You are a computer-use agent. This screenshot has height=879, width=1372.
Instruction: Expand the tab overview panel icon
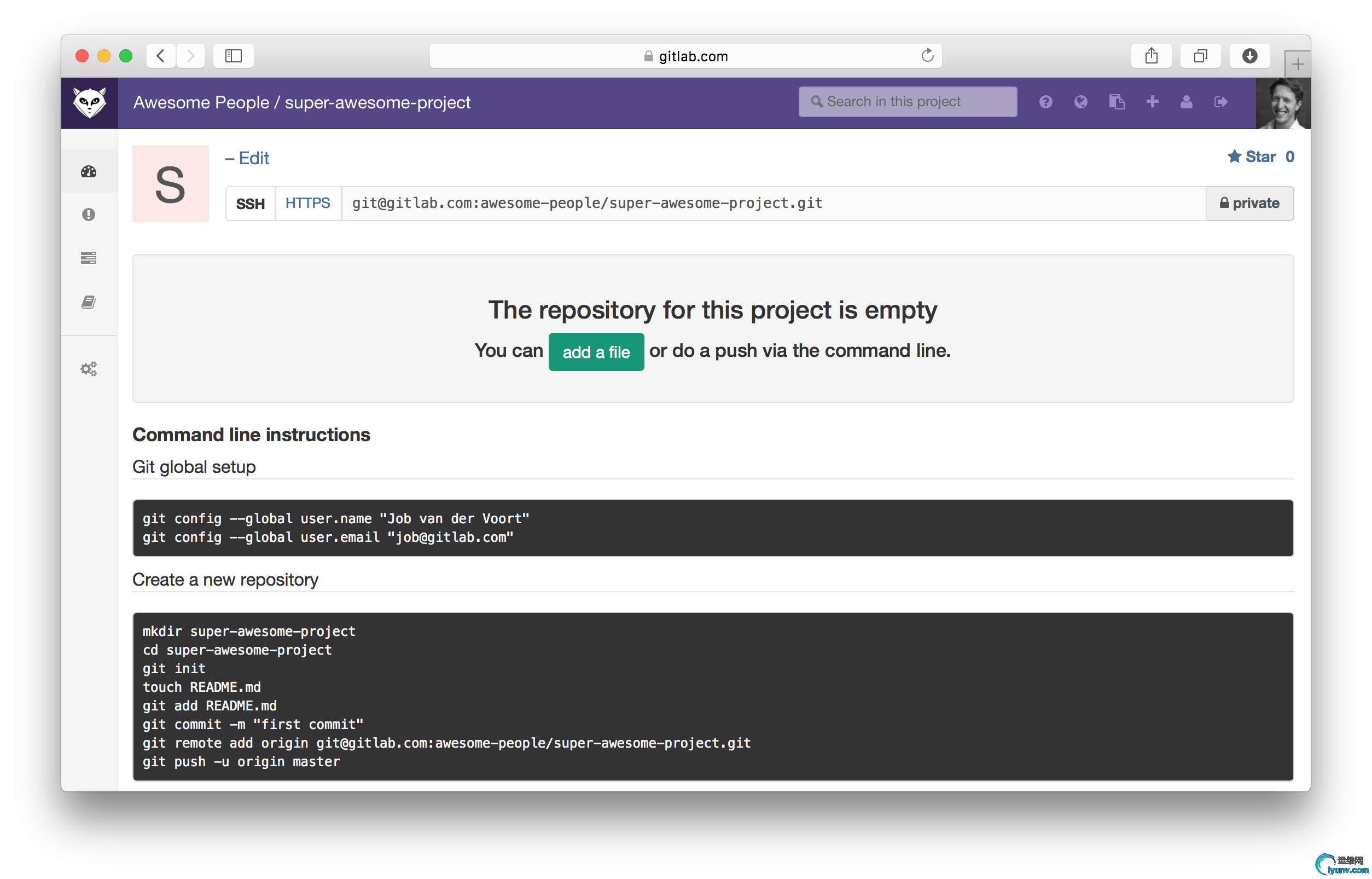coord(1199,56)
